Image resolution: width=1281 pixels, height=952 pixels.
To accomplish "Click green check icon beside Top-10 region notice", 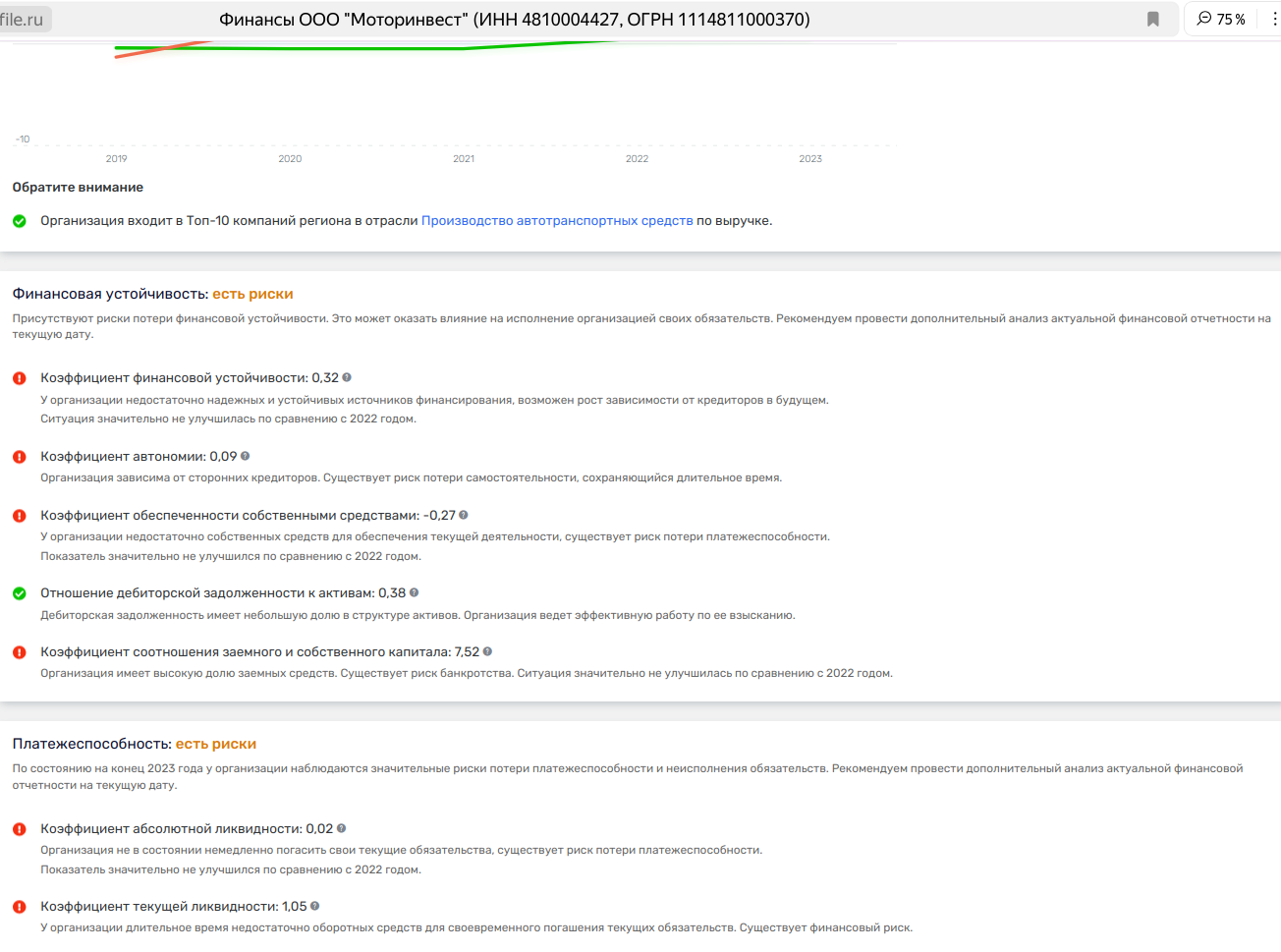I will (x=20, y=221).
